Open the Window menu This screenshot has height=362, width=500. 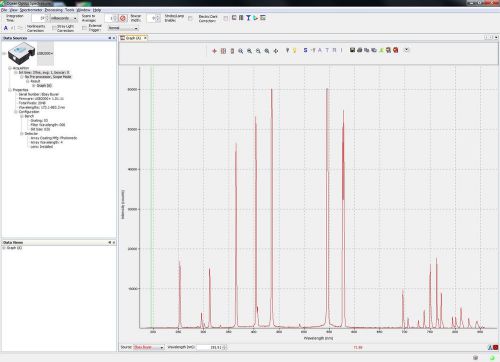[x=83, y=10]
